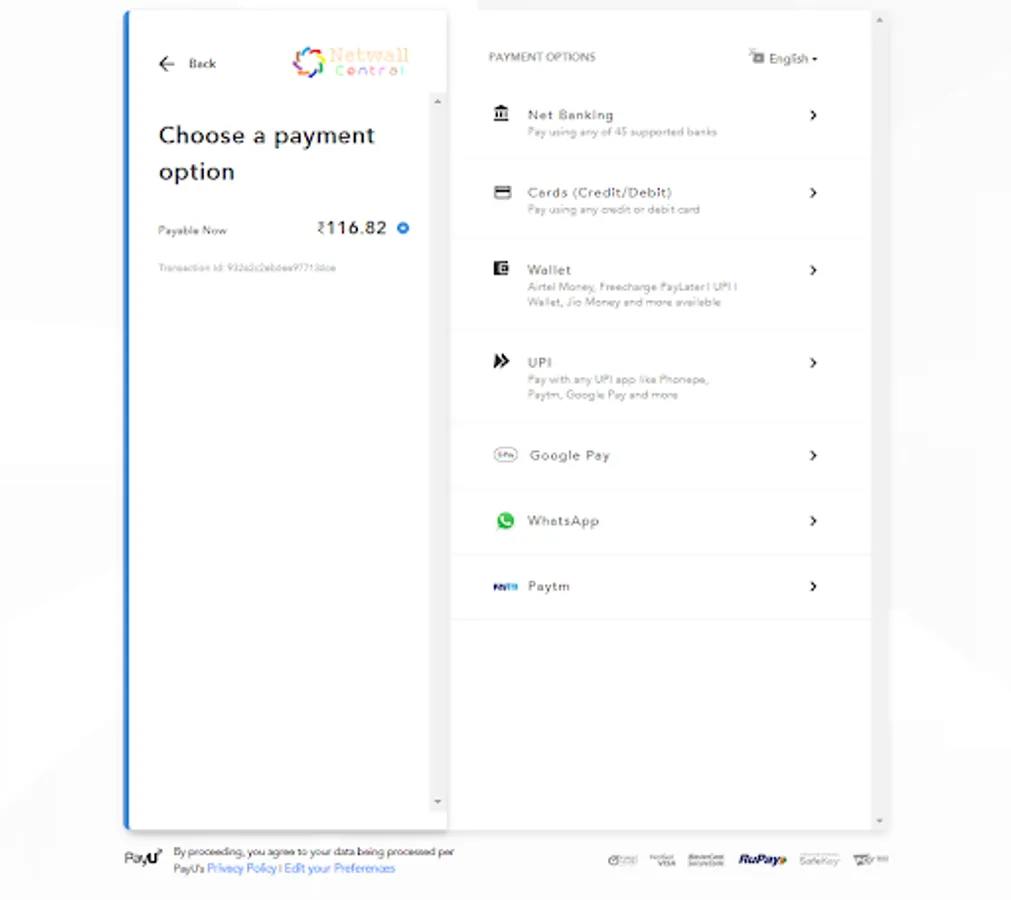Click the Transaction Id text
This screenshot has height=900, width=1011.
coord(247,268)
